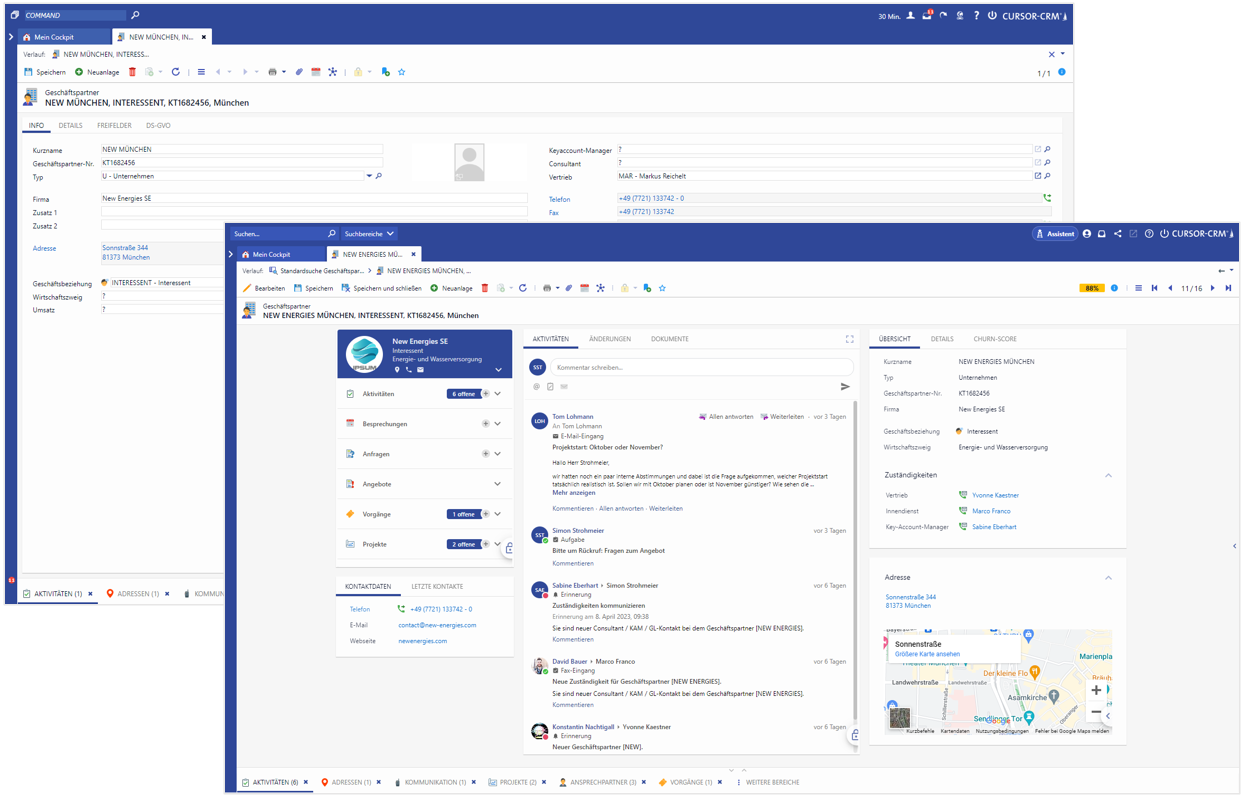Click the Bearbeiten pencil icon

[248, 288]
